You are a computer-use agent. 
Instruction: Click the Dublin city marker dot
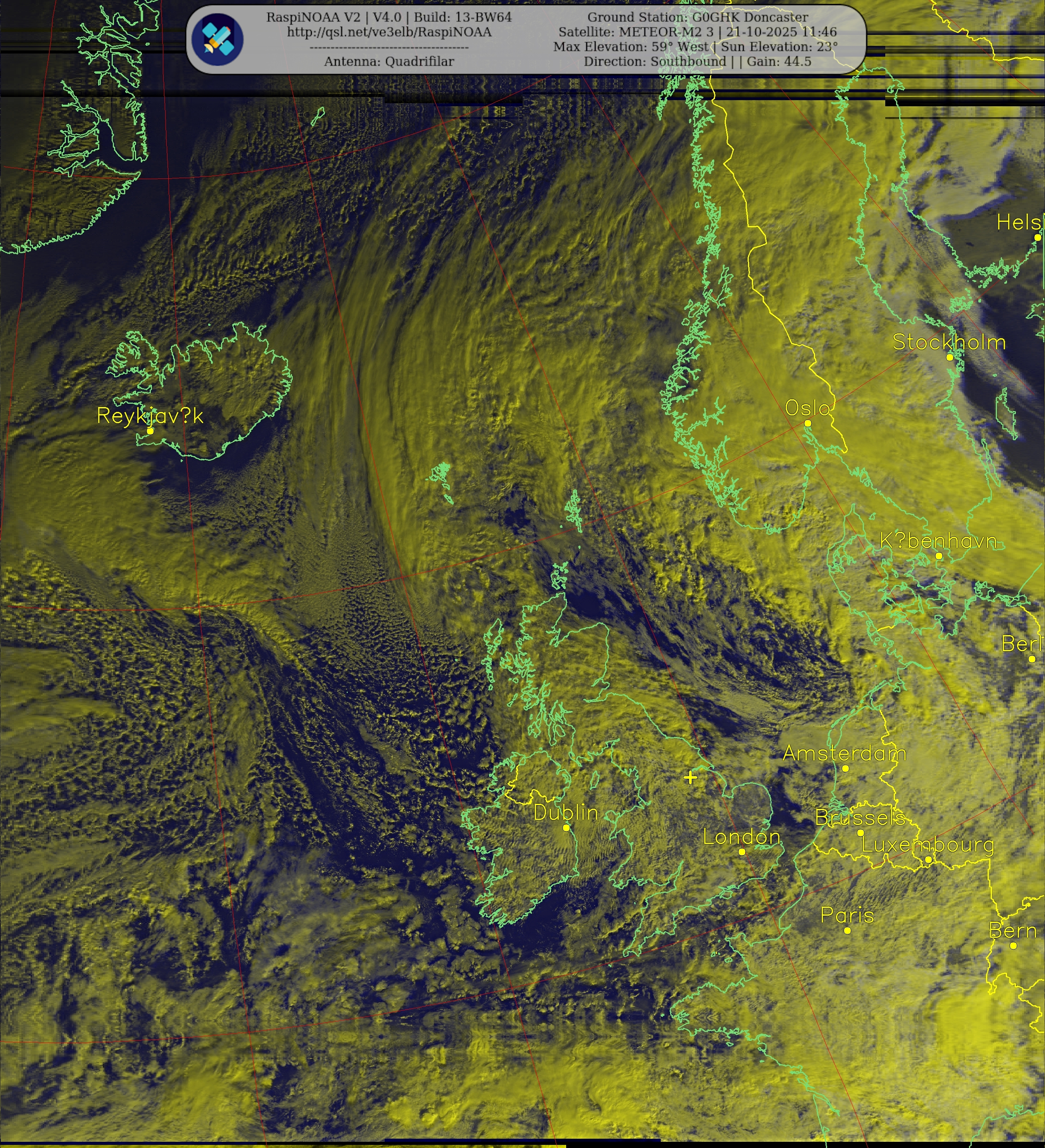566,827
